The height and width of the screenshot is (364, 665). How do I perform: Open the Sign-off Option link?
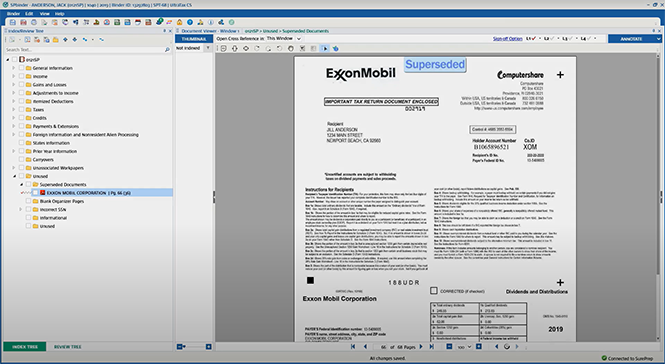pos(508,39)
